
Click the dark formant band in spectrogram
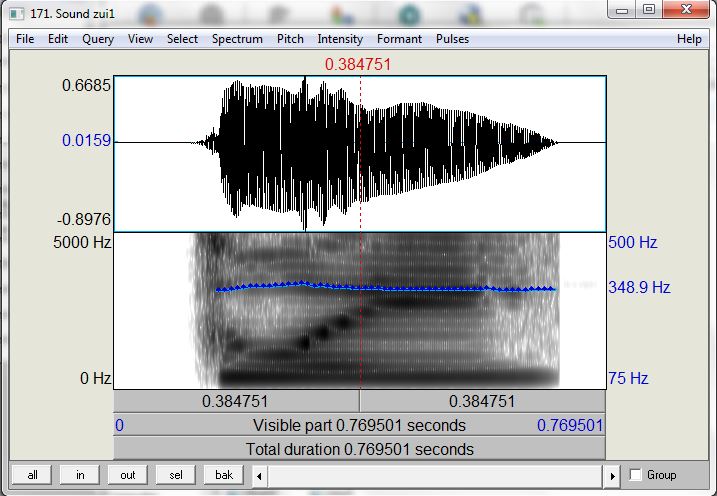pos(389,377)
